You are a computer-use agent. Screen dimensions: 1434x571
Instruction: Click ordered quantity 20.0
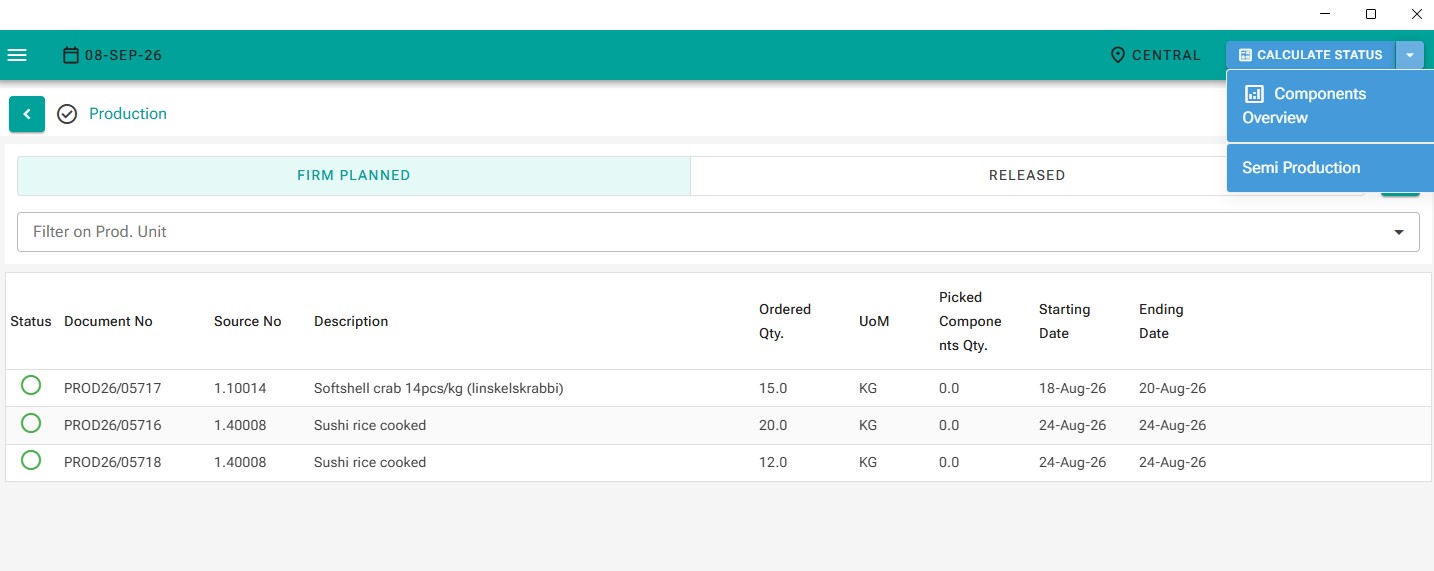pos(773,425)
